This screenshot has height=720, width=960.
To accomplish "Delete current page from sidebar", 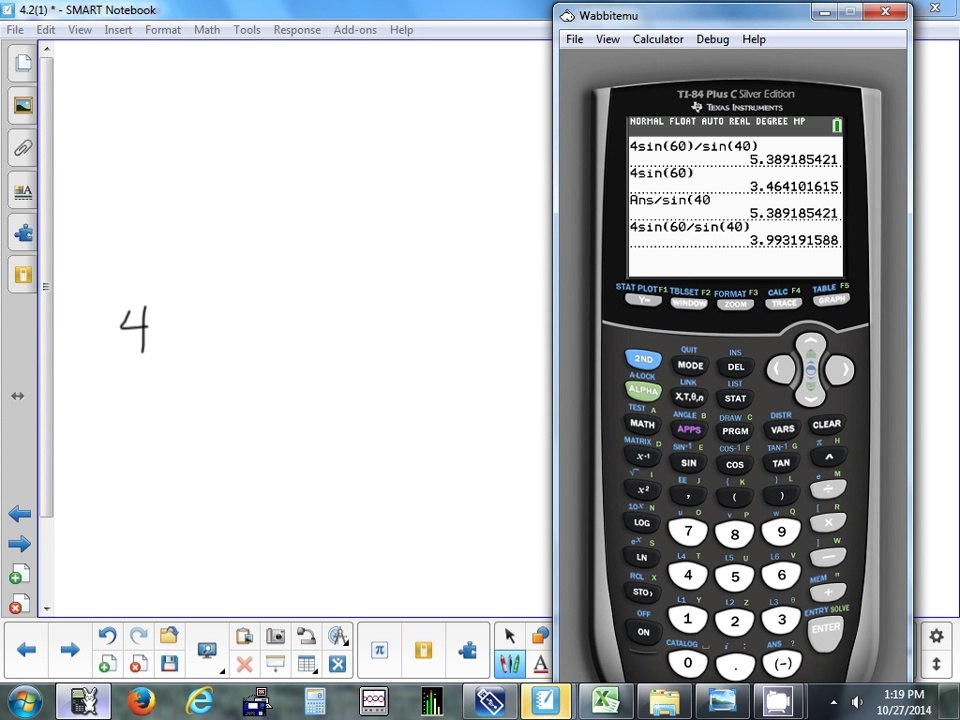I will pos(20,604).
